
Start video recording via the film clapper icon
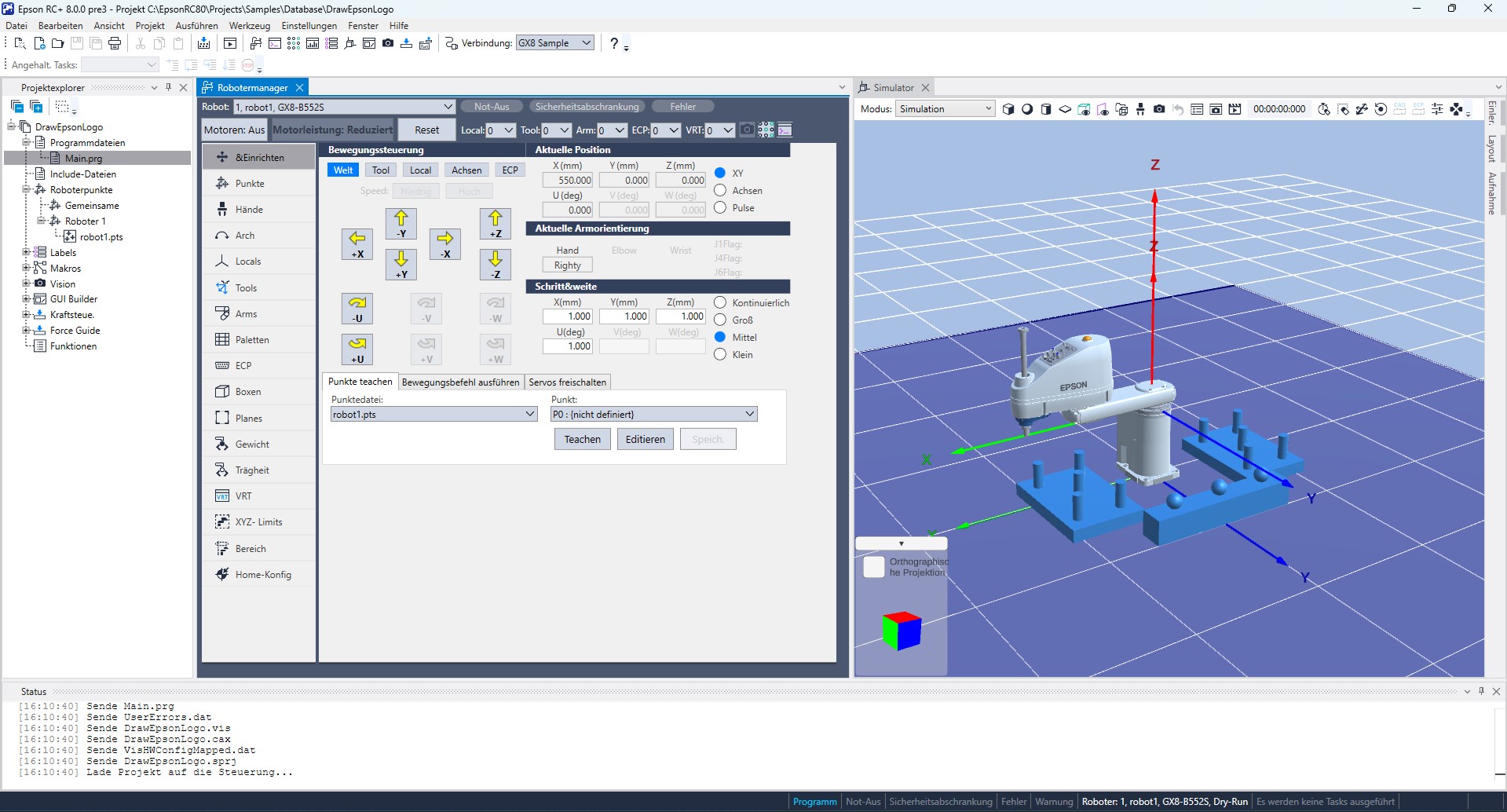coord(1235,109)
